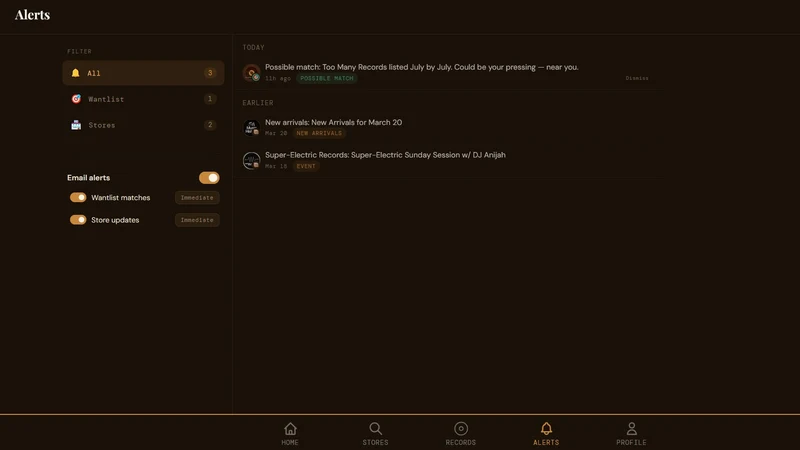Toggle the Email alerts master switch
The height and width of the screenshot is (450, 800).
point(209,178)
